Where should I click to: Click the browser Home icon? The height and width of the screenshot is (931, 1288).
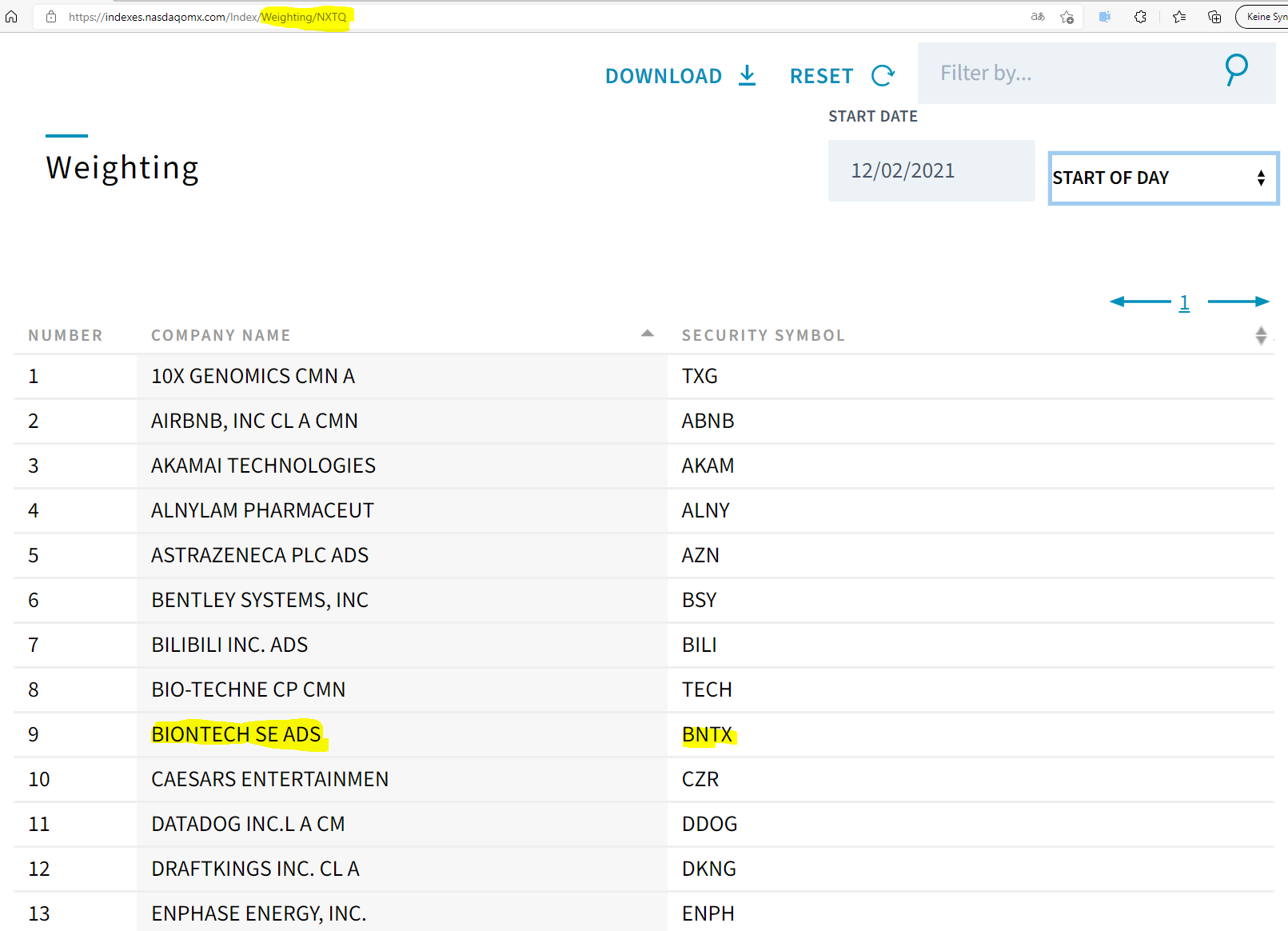[11, 17]
